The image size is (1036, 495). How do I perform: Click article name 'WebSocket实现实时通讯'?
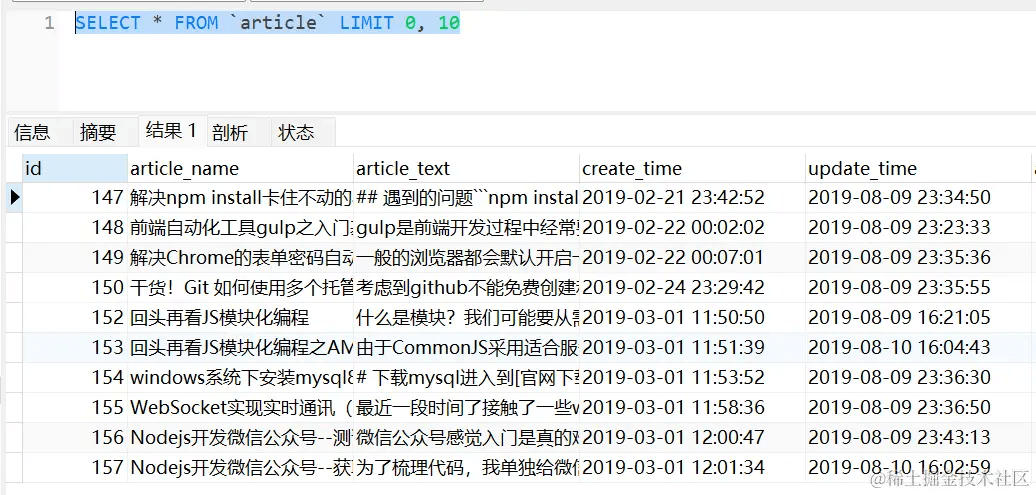click(240, 407)
